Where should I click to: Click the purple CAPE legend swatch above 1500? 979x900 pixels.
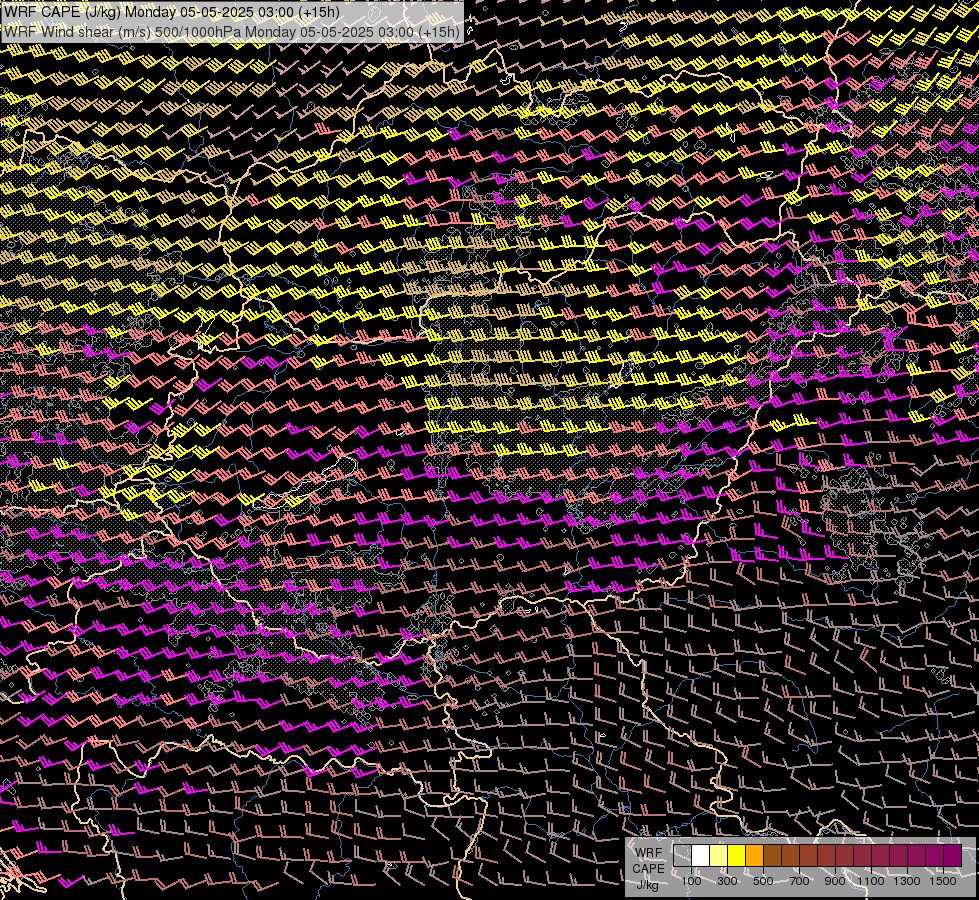coord(953,856)
